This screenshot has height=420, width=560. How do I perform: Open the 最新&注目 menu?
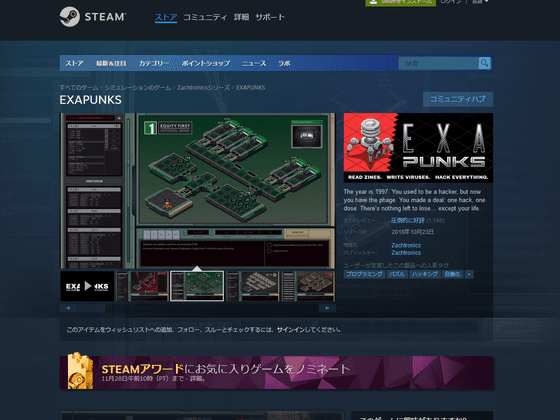111,63
